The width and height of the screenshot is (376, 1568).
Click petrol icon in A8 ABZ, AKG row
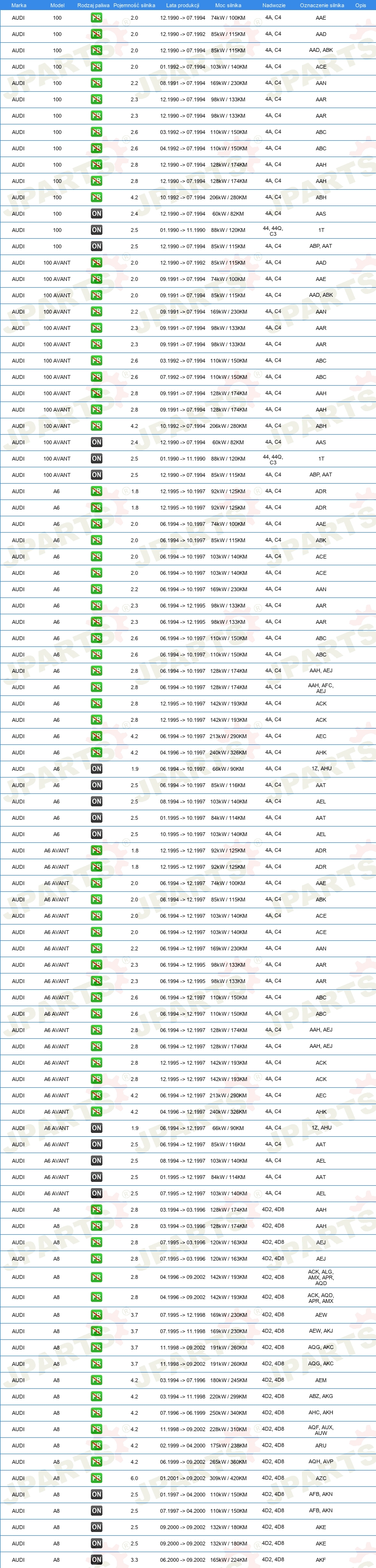coord(96,1397)
